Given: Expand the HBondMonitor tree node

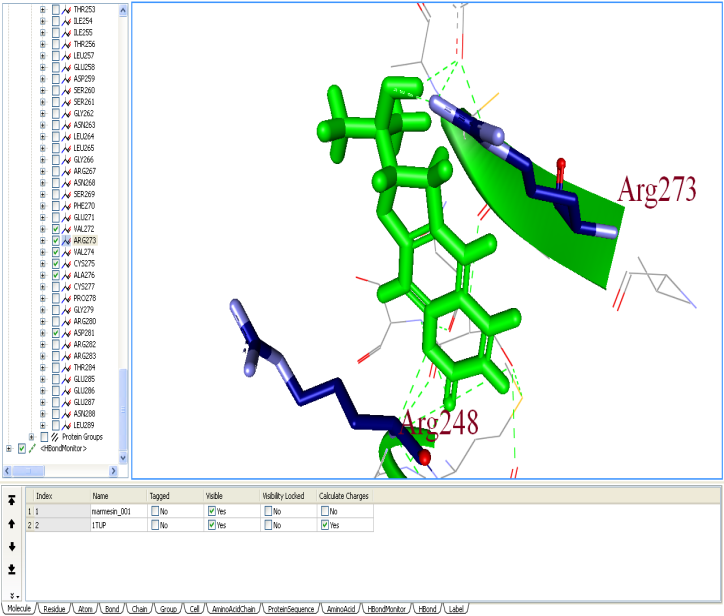Looking at the screenshot, I should tap(9, 449).
